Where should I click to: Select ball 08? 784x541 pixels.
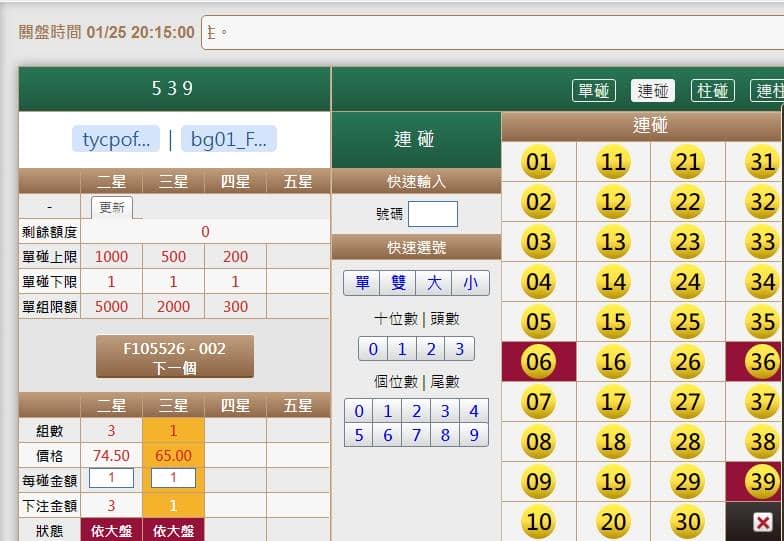(538, 442)
